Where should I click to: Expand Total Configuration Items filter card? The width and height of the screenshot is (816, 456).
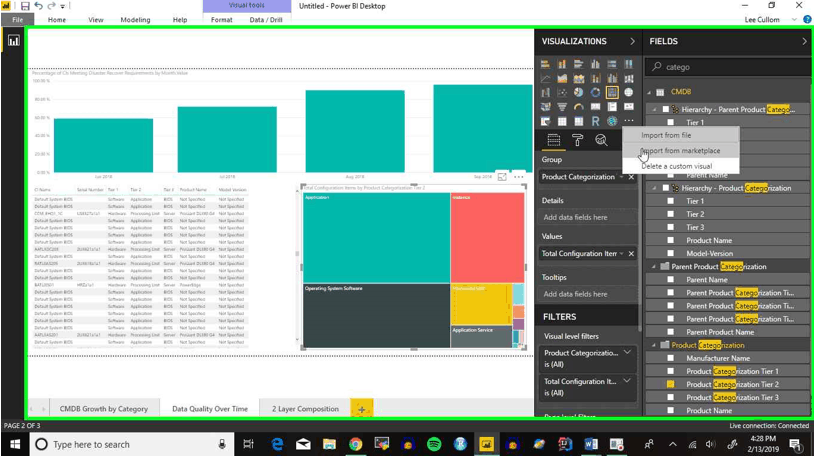[x=628, y=381]
